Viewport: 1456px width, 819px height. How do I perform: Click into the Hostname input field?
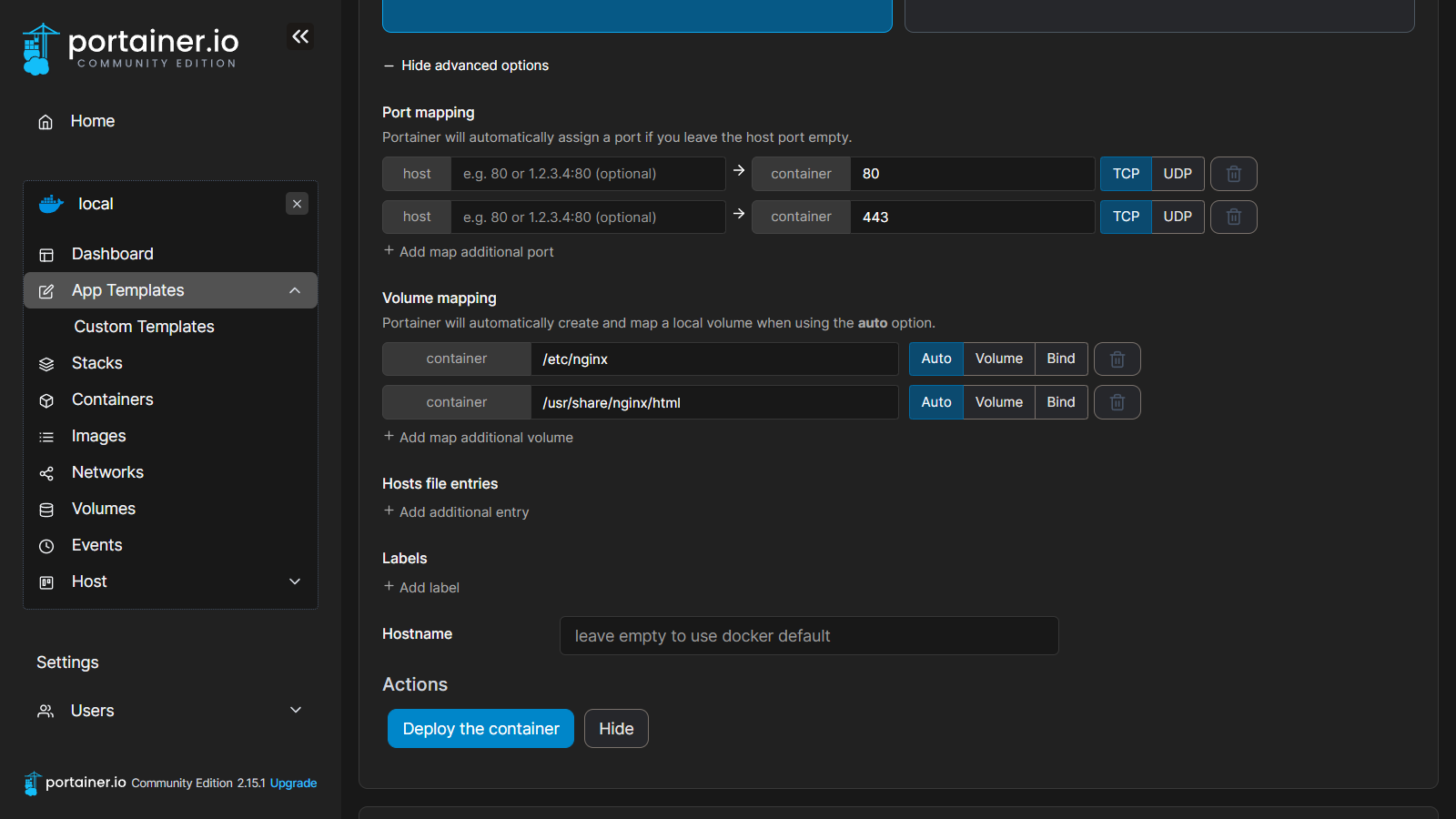808,636
